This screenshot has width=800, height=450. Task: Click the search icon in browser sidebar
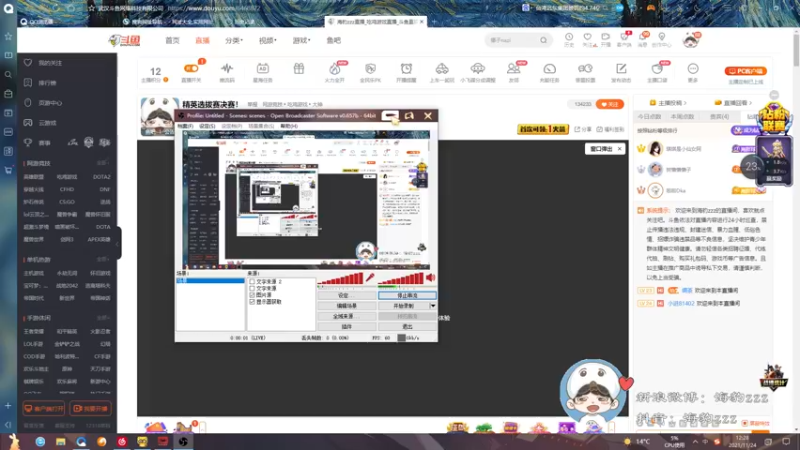coord(8,74)
